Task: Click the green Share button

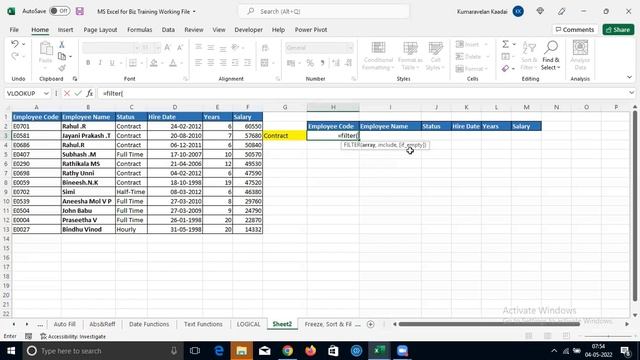Action: pos(618,29)
